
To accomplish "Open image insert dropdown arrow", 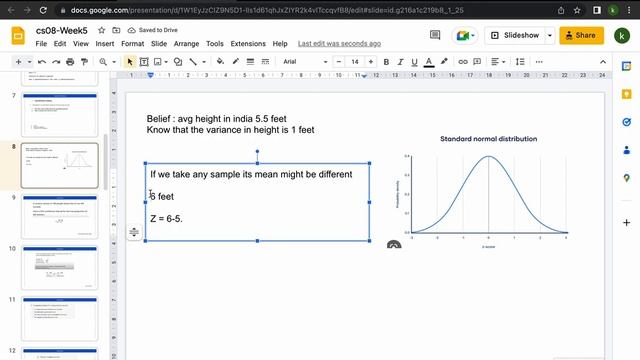I will [x=166, y=62].
